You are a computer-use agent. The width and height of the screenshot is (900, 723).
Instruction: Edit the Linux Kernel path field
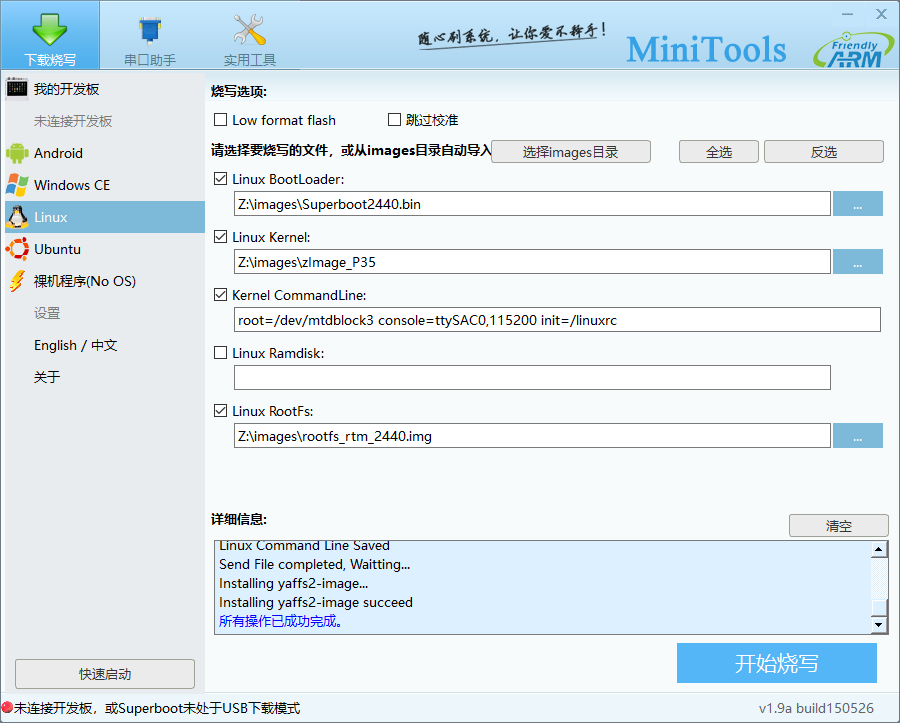(x=532, y=262)
